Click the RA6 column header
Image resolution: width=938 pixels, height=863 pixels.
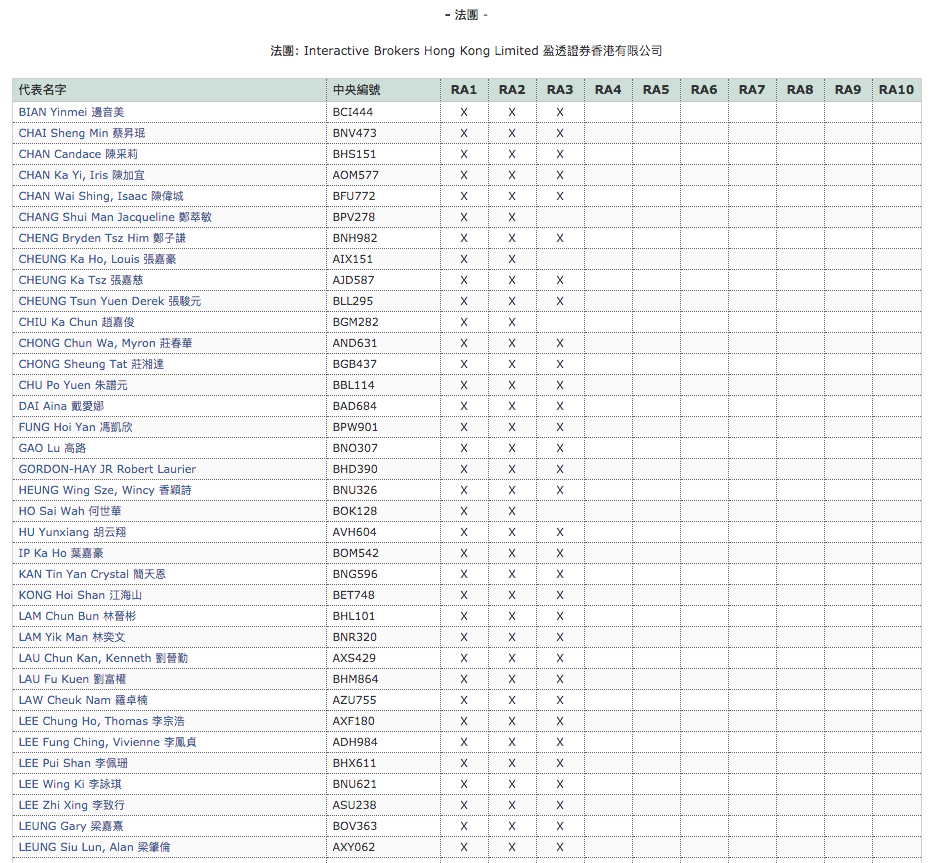pos(704,90)
